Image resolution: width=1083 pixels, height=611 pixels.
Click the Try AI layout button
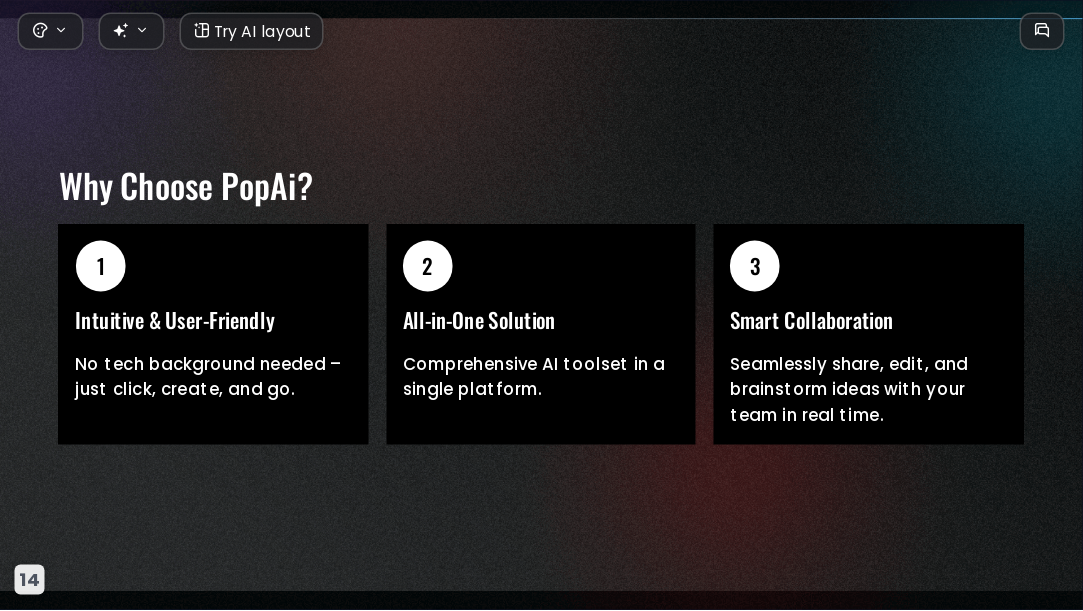[251, 31]
